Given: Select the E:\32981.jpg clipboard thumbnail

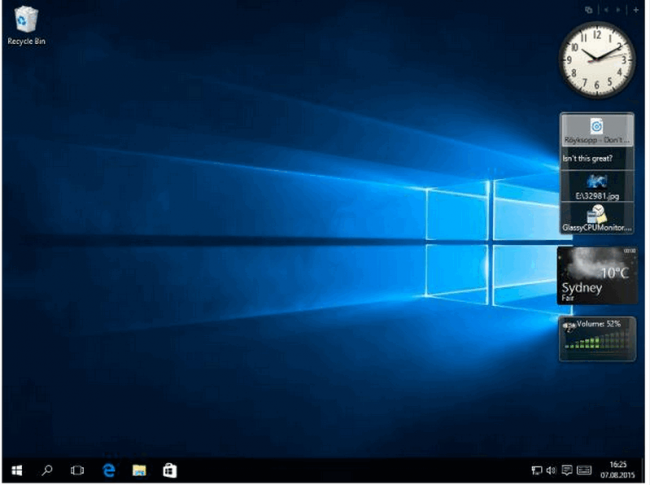Looking at the screenshot, I should click(x=597, y=187).
